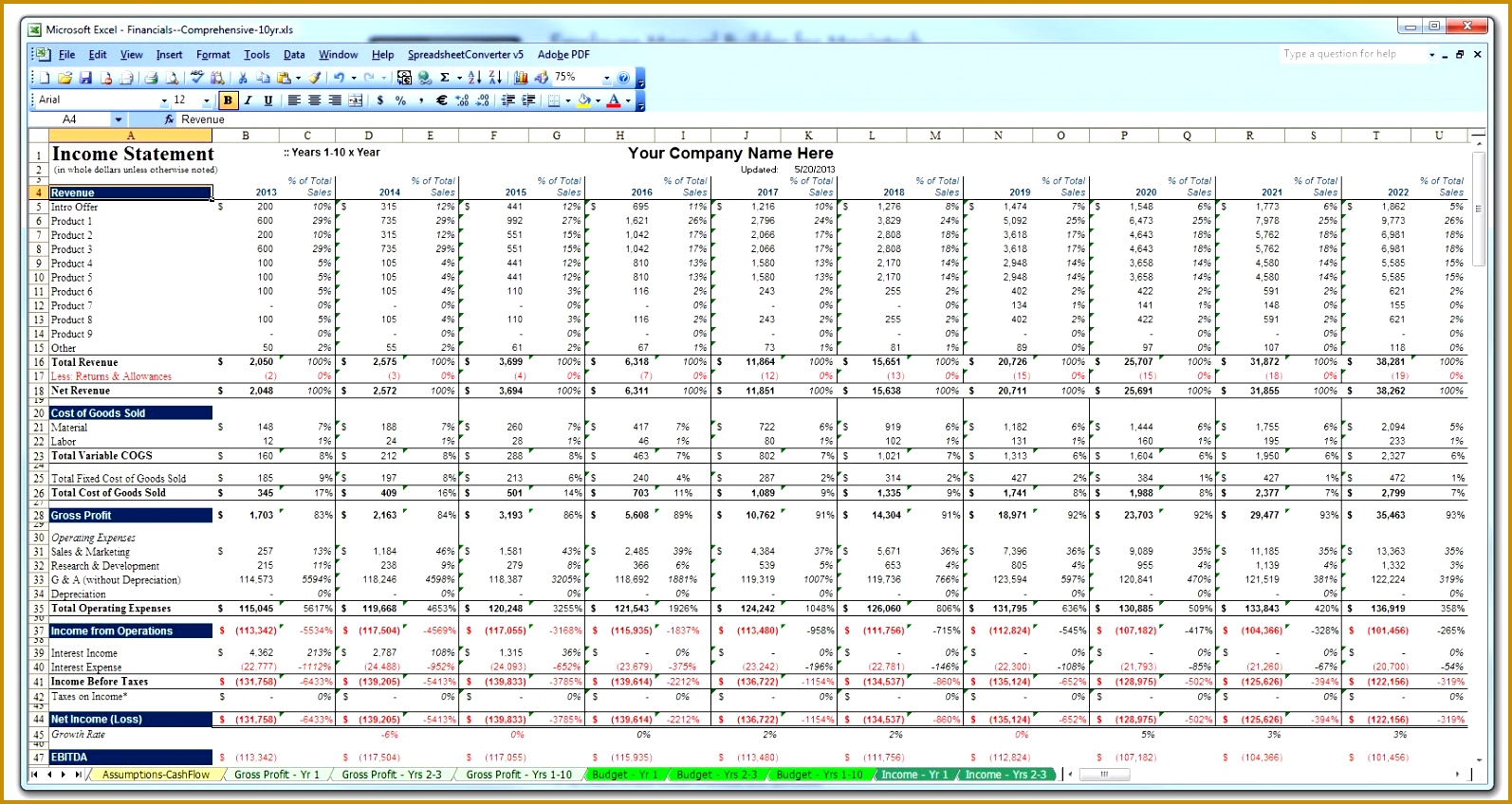Open the Font Color palette arrow
This screenshot has width=1512, height=804.
tap(628, 100)
